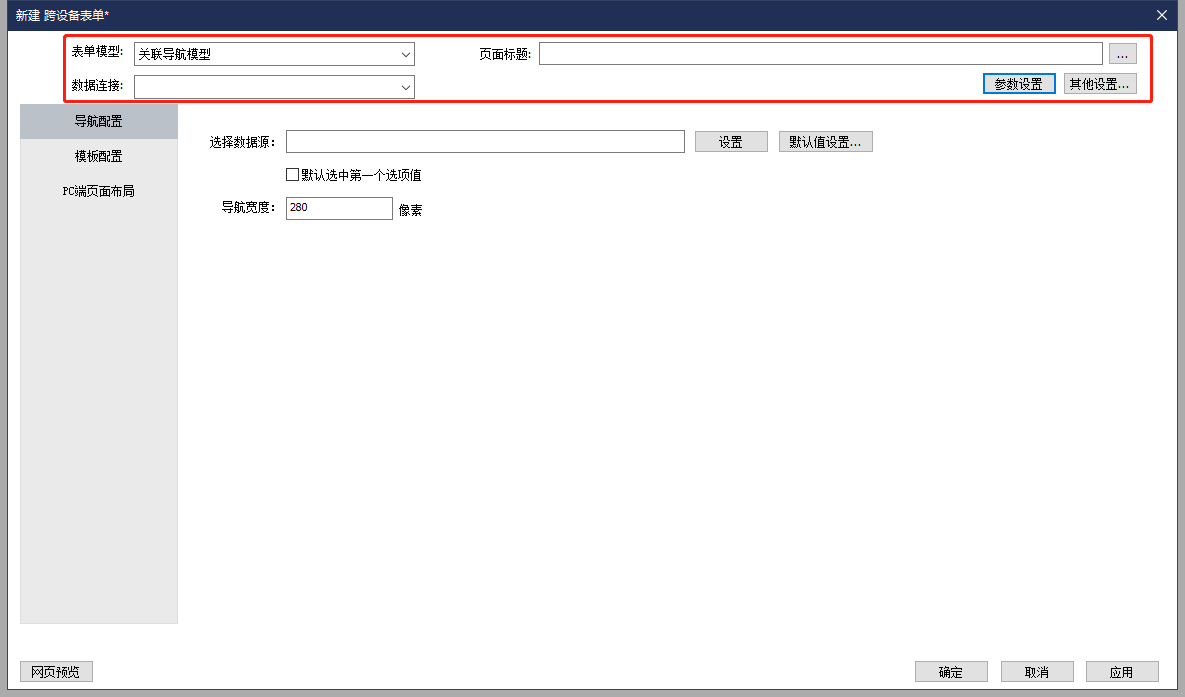The image size is (1185, 697).
Task: Cancel the dialog using 取消
Action: coord(1036,672)
